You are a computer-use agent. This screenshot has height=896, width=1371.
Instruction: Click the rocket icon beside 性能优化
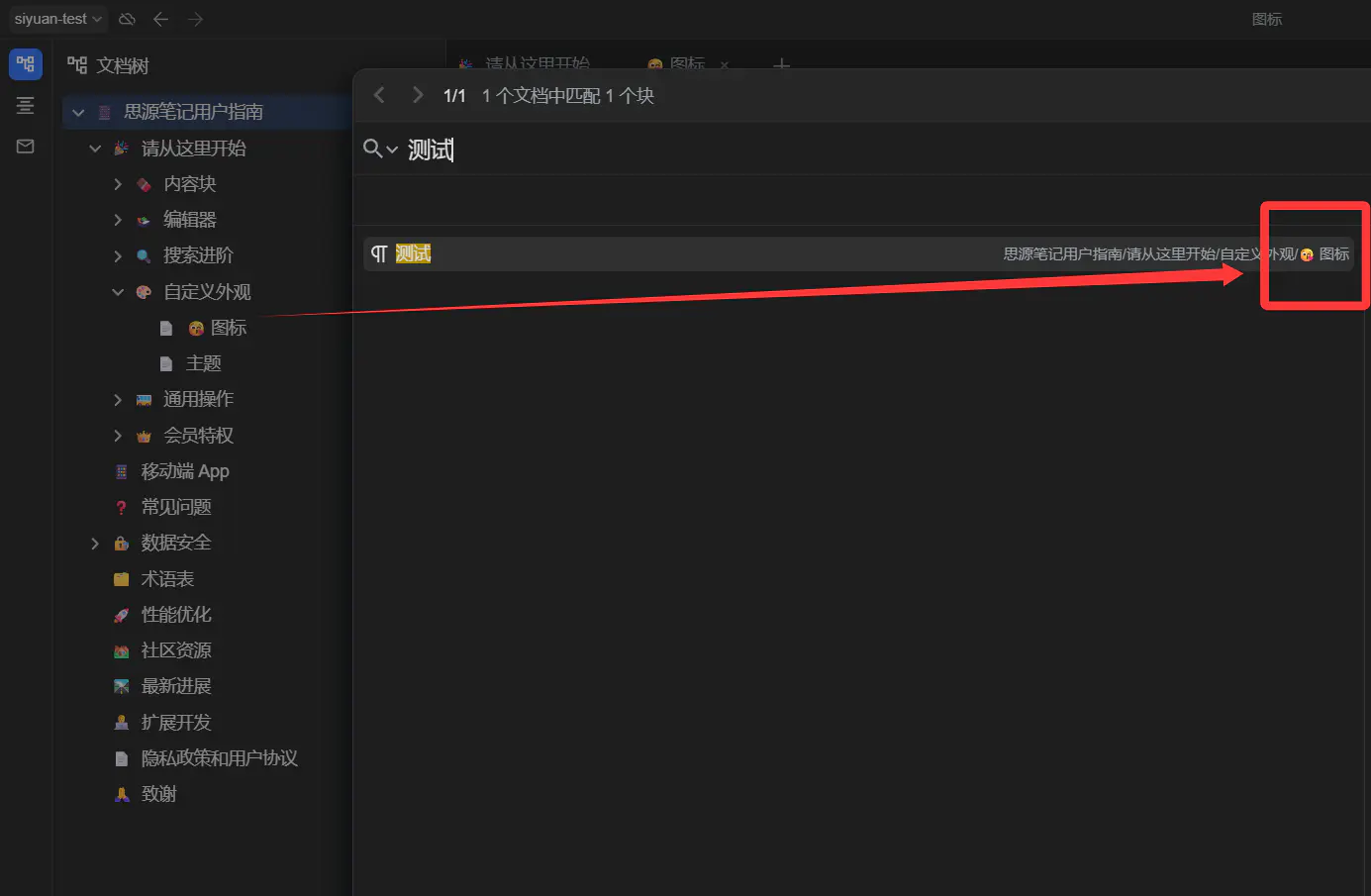coord(121,615)
